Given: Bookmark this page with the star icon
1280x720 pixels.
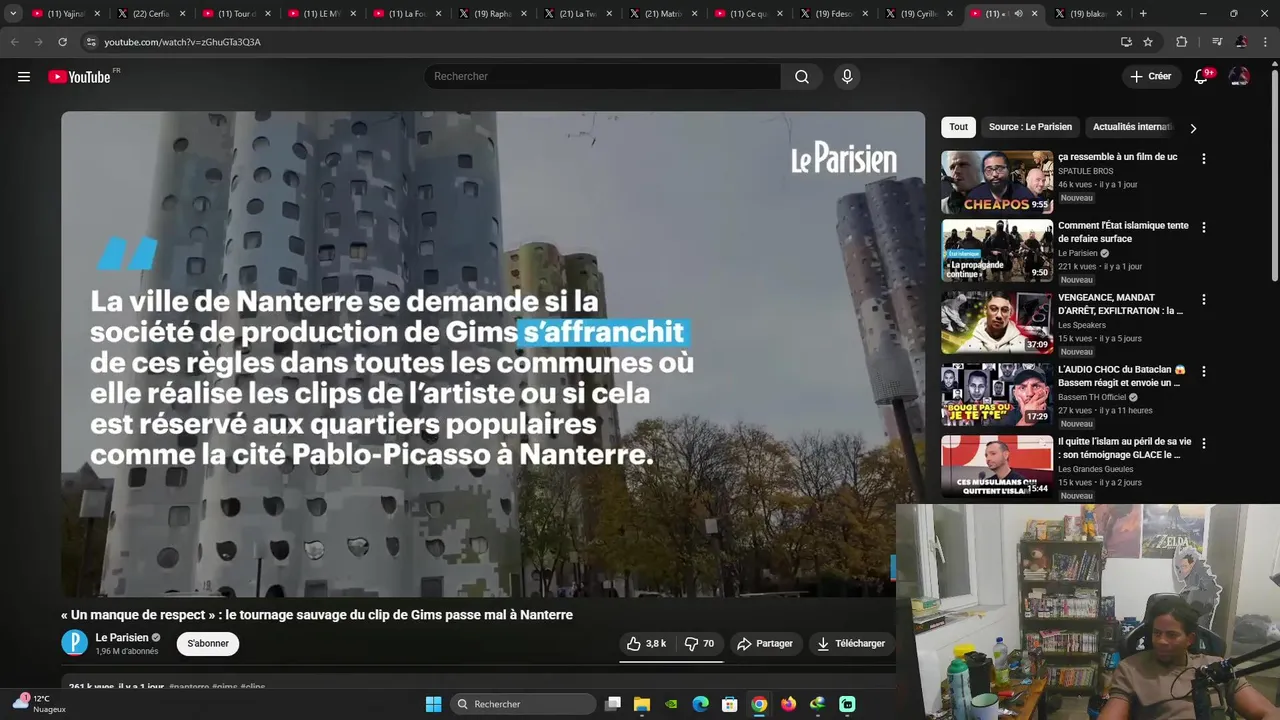Looking at the screenshot, I should (1148, 42).
